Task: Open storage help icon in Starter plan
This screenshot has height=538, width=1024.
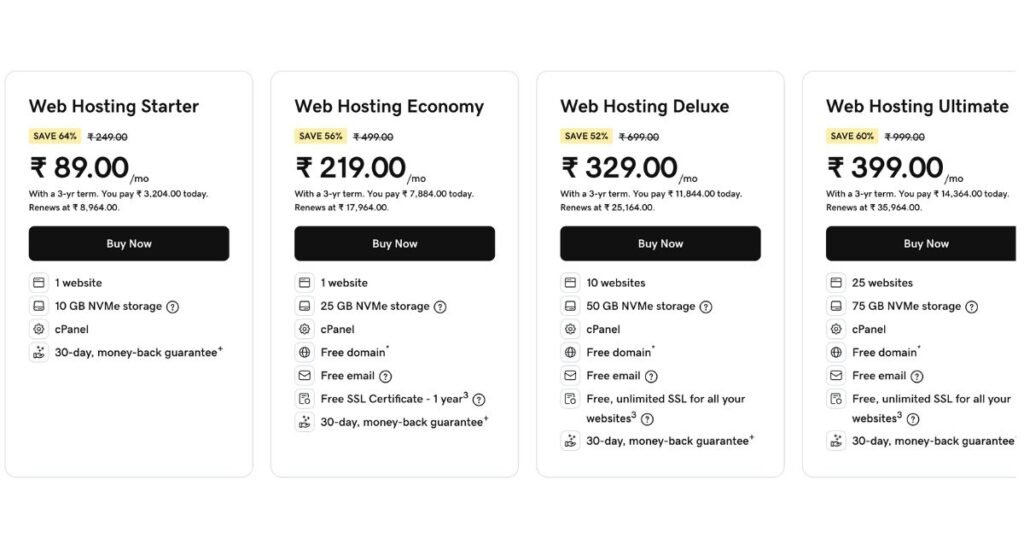Action: 173,307
